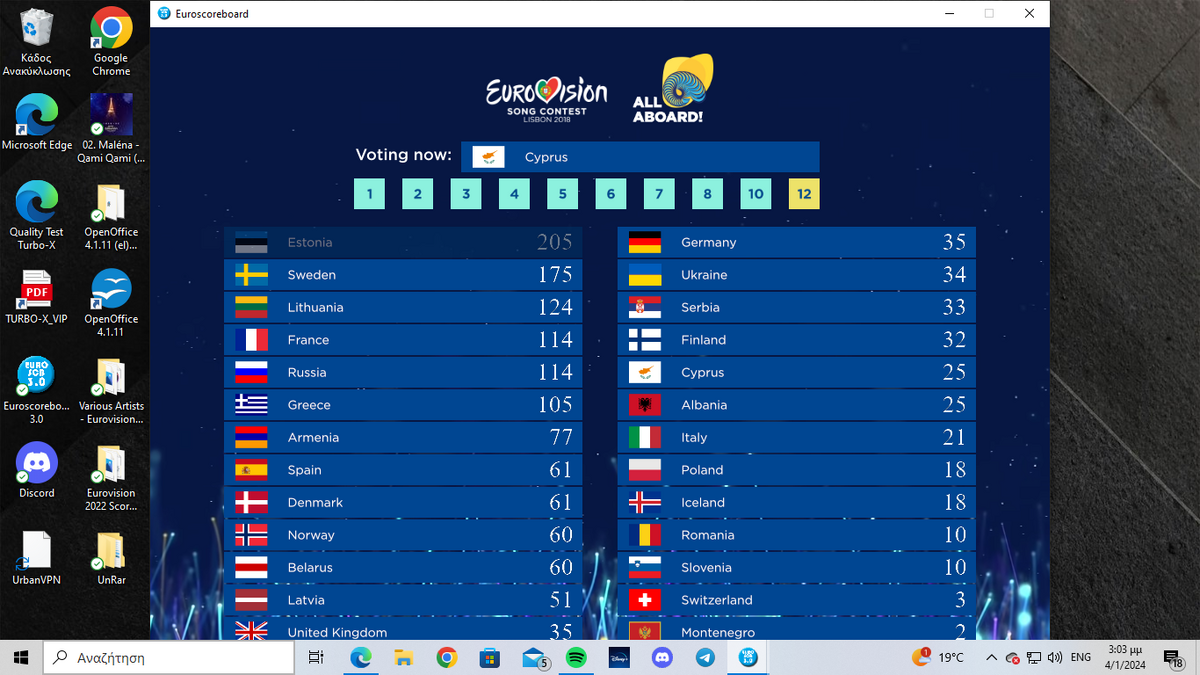
Task: Launch Google Chrome from the desktop
Action: [x=111, y=42]
